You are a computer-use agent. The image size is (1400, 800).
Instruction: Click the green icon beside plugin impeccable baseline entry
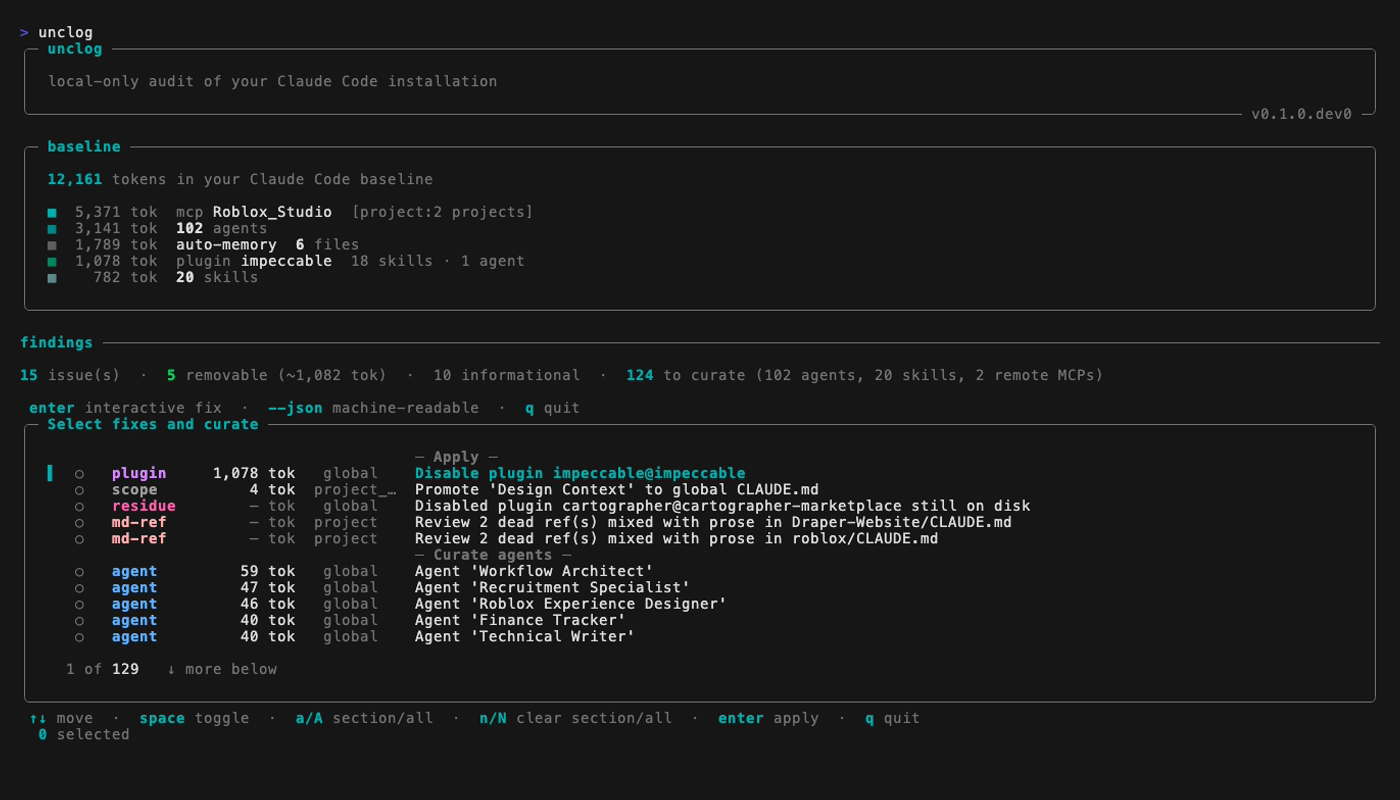[x=54, y=260]
